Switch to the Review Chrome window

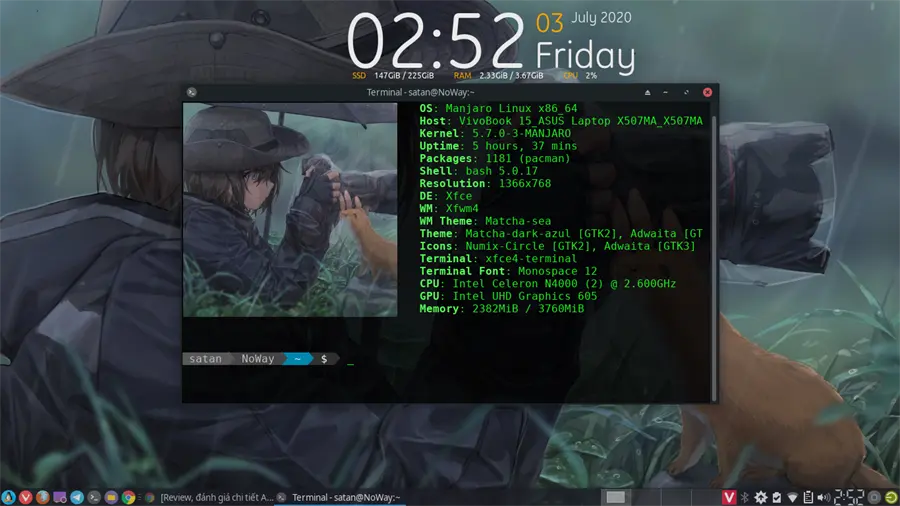click(x=209, y=497)
